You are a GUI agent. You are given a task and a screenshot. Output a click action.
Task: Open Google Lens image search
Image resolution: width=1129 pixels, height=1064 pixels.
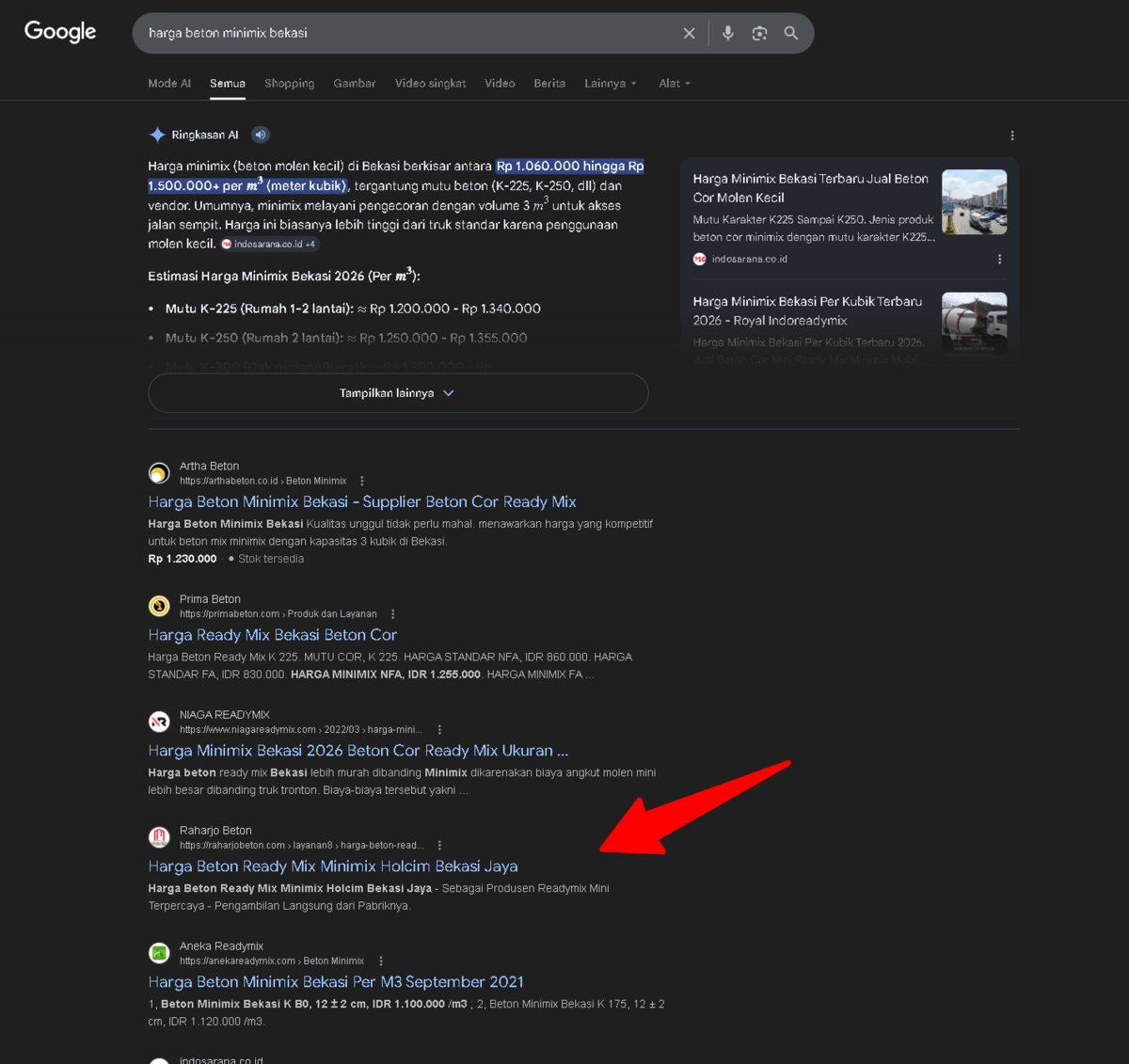coord(759,33)
